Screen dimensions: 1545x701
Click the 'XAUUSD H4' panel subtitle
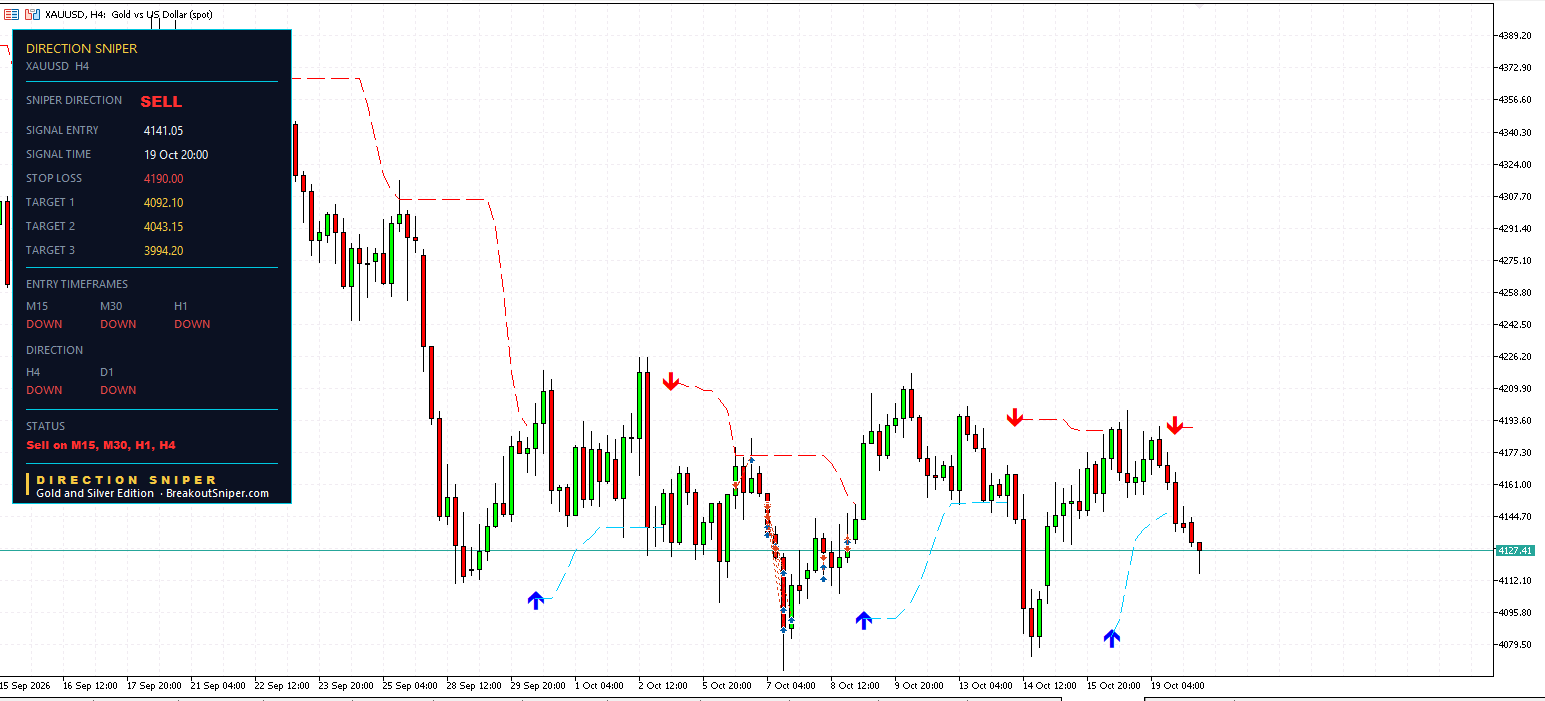57,66
